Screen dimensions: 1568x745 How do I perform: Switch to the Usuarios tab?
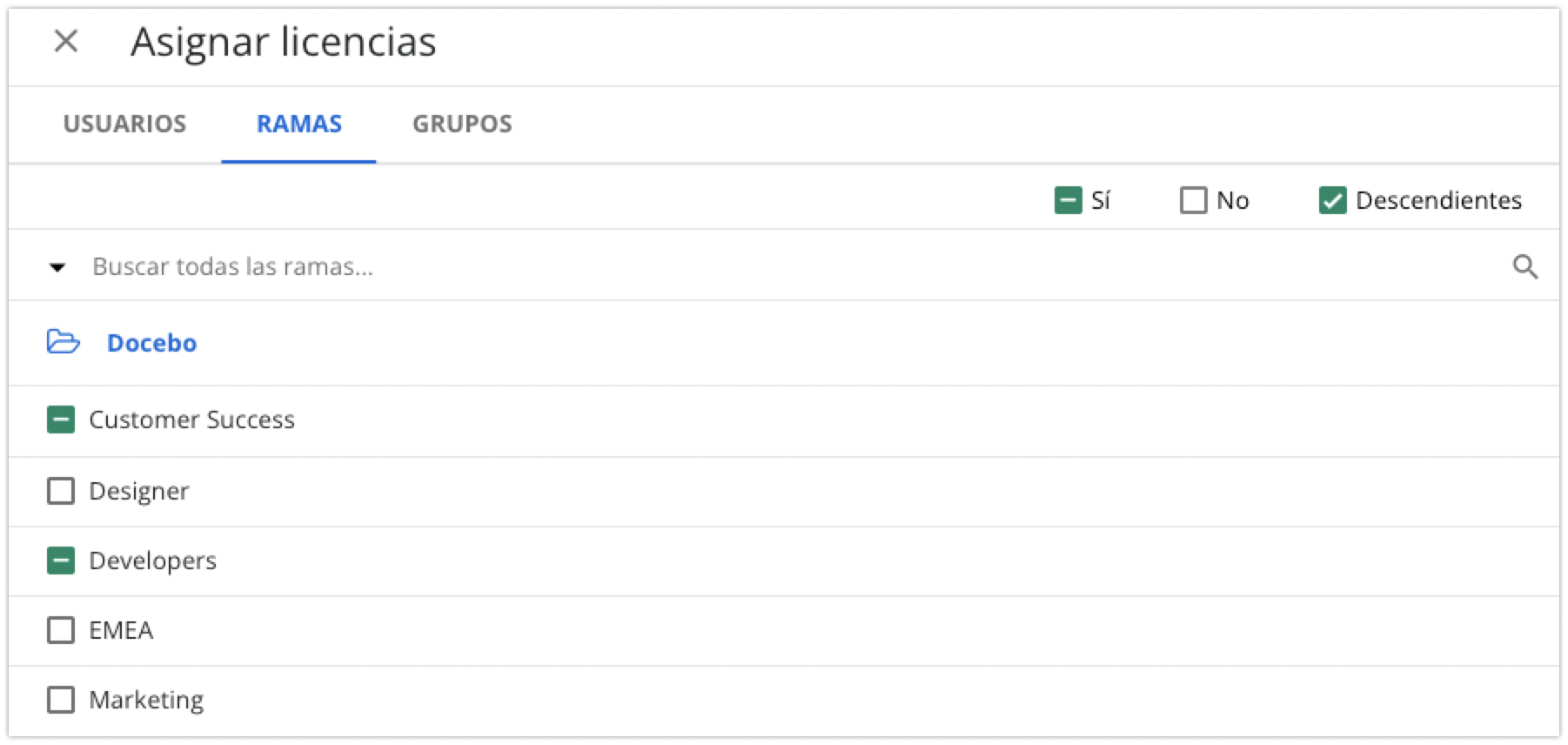click(124, 124)
